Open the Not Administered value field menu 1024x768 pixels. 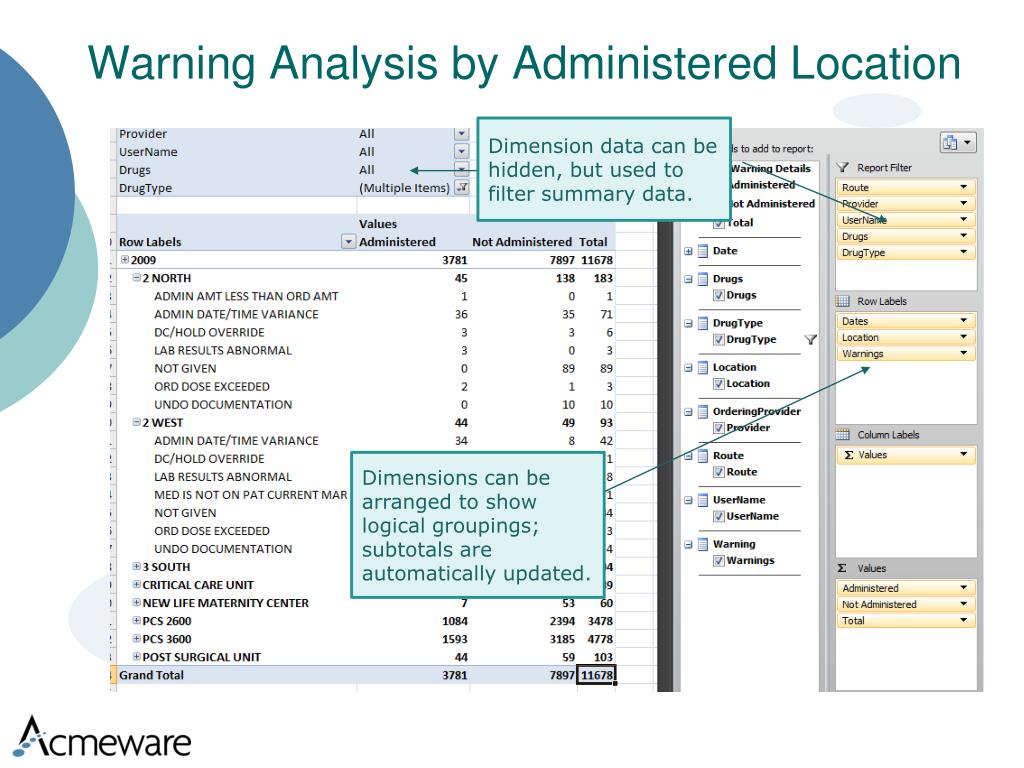coord(963,604)
